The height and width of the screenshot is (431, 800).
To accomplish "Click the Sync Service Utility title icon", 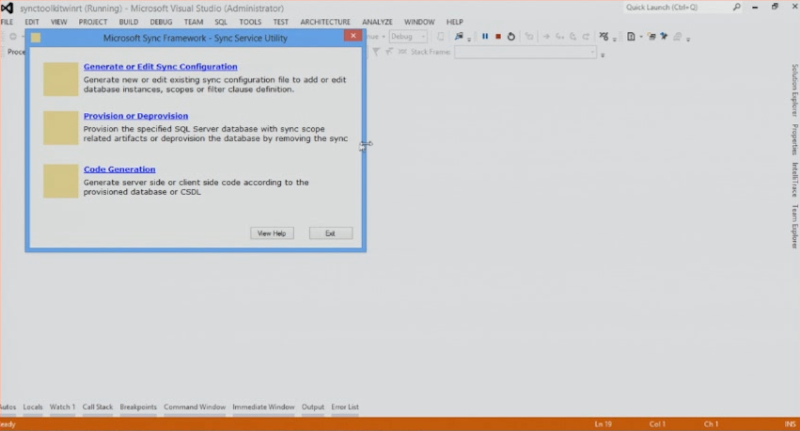I will click(36, 38).
